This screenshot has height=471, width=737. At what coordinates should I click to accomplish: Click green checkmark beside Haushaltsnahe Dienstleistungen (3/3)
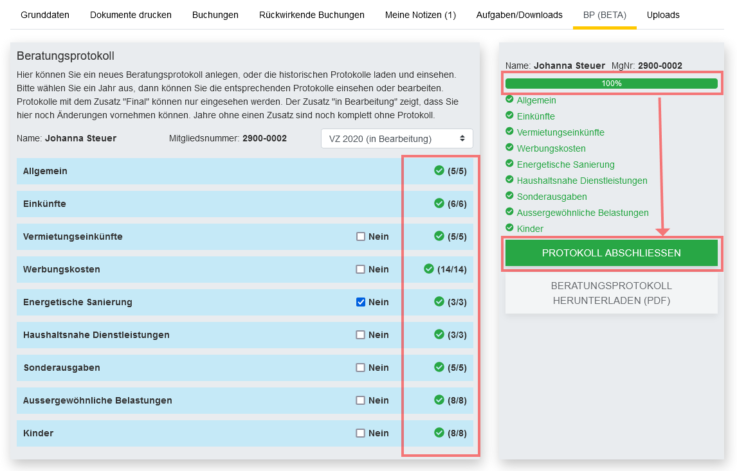click(439, 334)
